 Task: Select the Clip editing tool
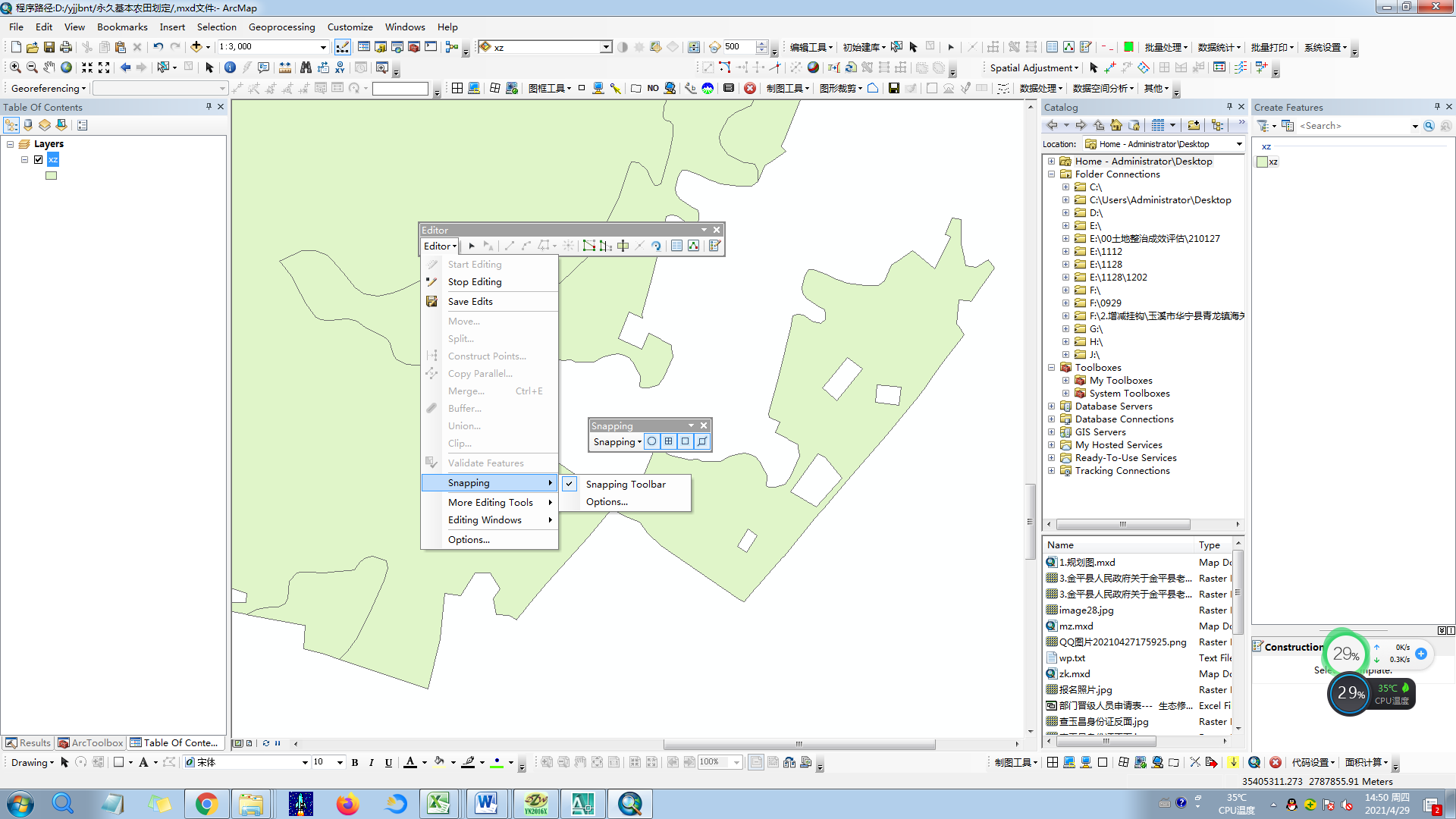[459, 443]
